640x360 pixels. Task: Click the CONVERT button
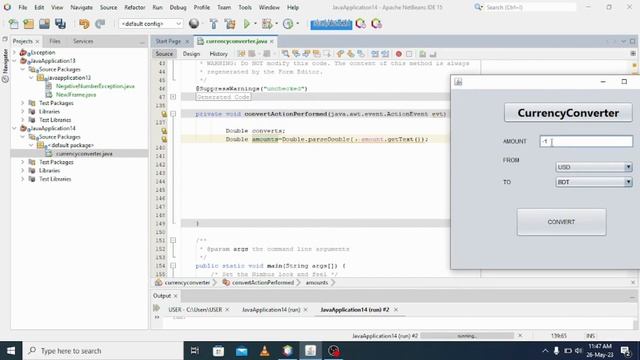tap(561, 222)
